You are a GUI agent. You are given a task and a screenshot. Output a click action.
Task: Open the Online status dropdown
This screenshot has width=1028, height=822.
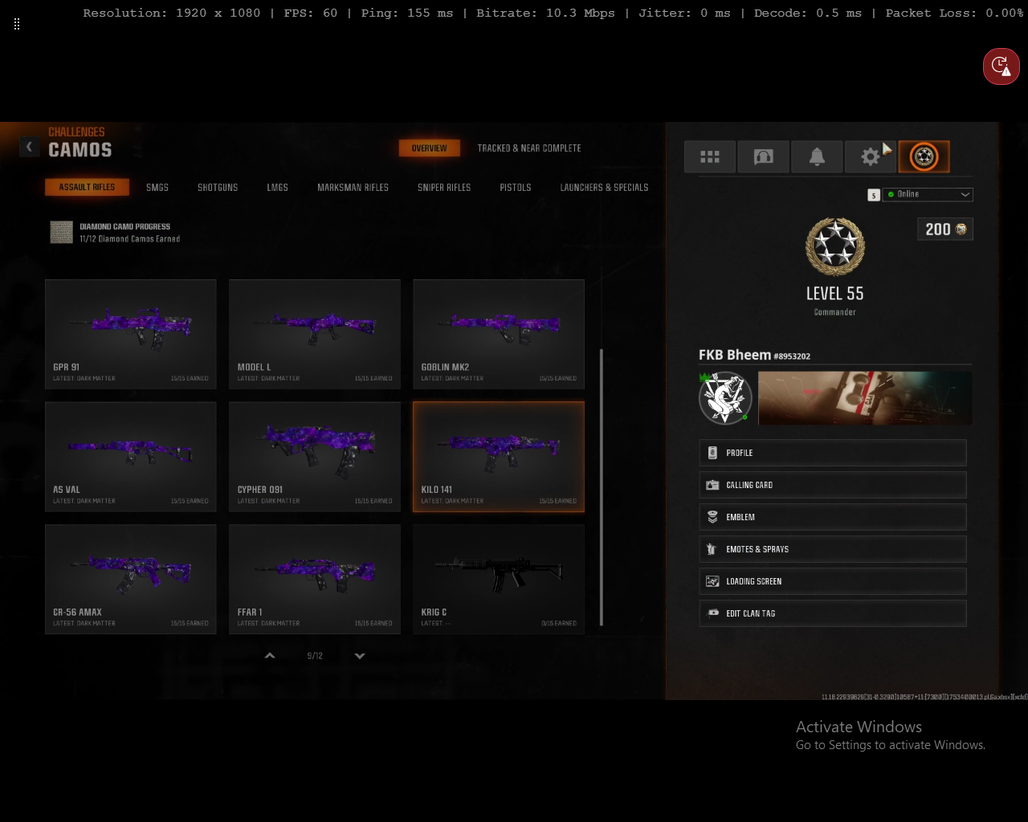coord(928,195)
